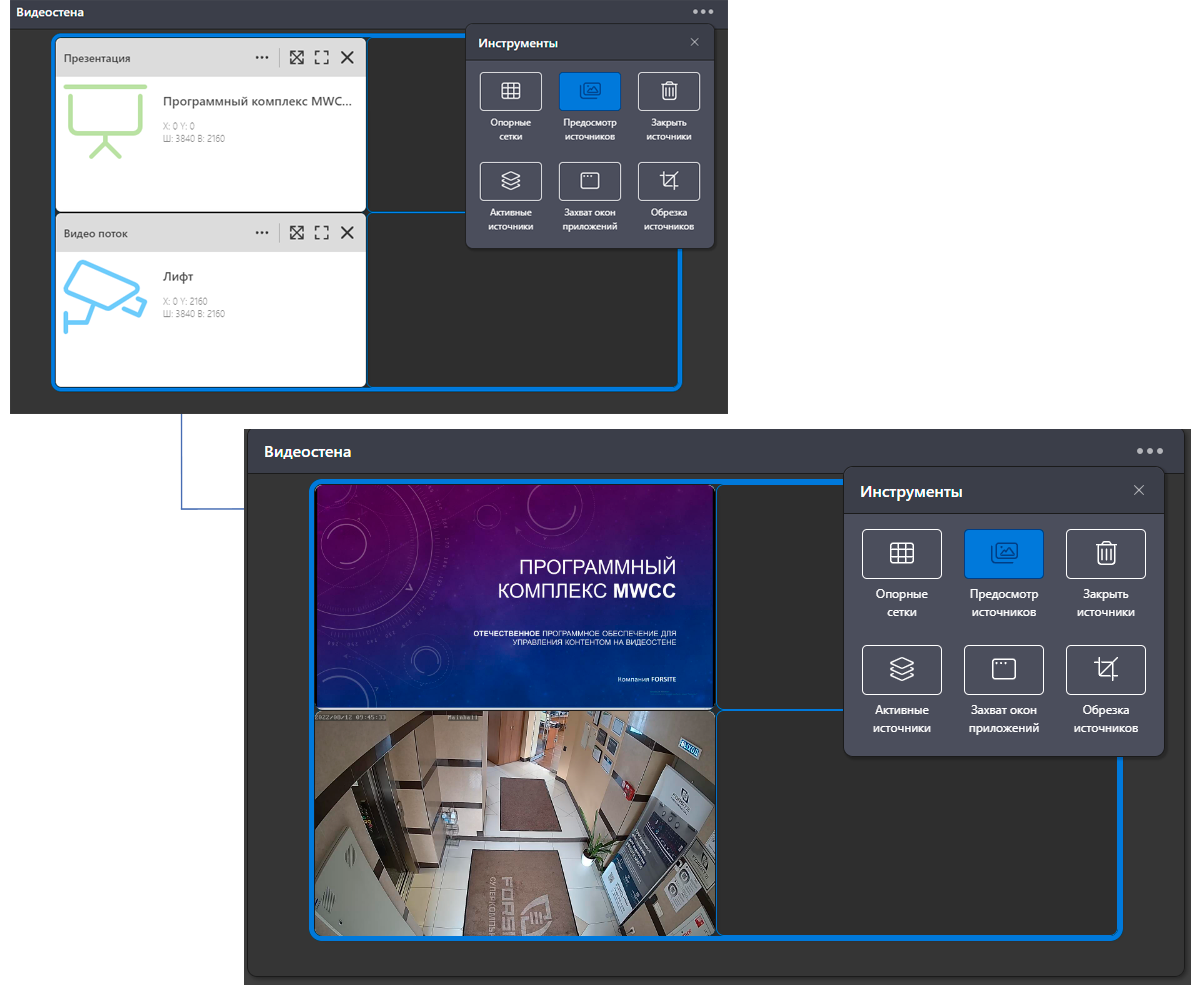Screen dimensions: 1202x994
Task: Close the Презентация source window
Action: 347,58
